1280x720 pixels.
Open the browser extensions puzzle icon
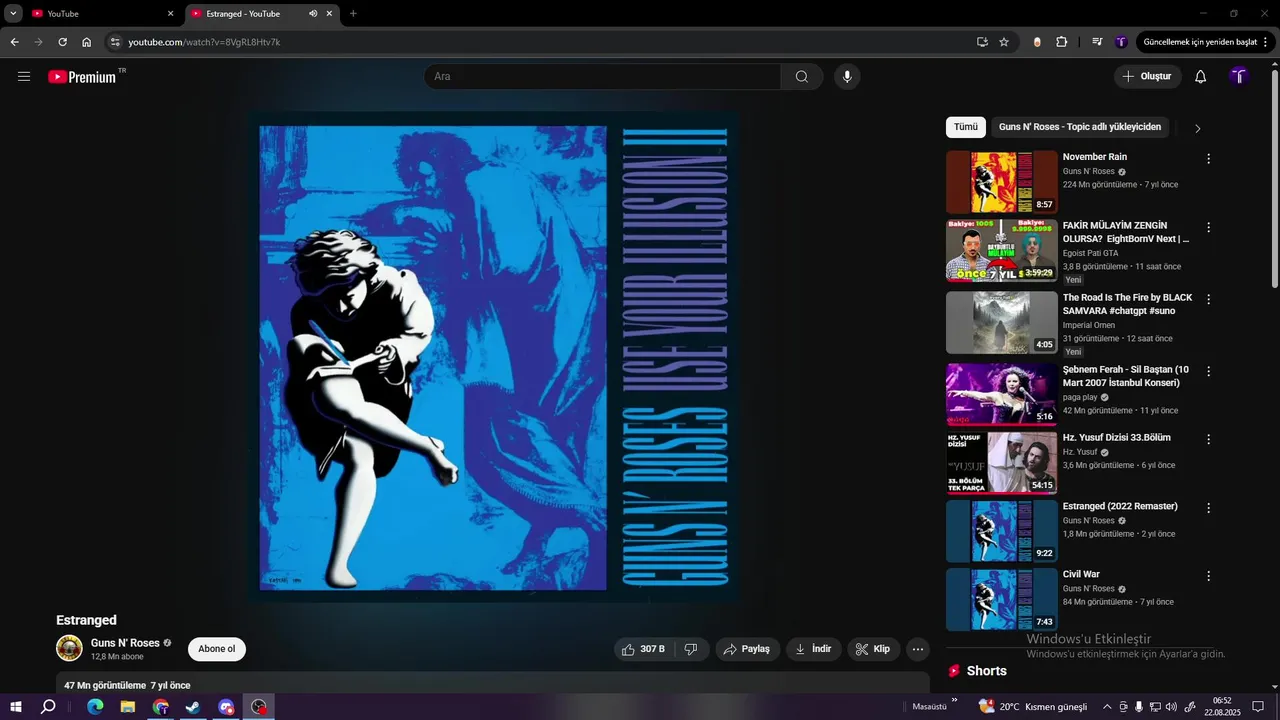click(x=1062, y=42)
